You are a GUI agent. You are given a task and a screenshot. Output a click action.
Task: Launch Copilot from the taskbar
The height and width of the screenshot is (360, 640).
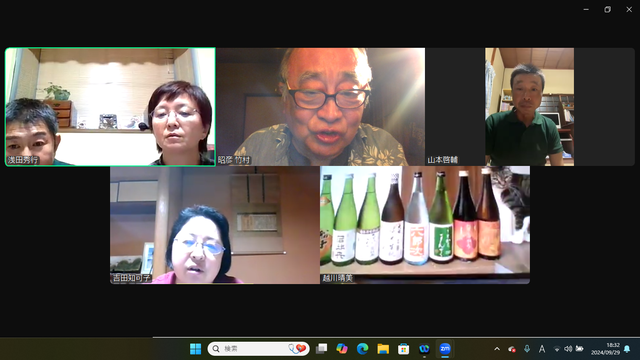(342, 349)
